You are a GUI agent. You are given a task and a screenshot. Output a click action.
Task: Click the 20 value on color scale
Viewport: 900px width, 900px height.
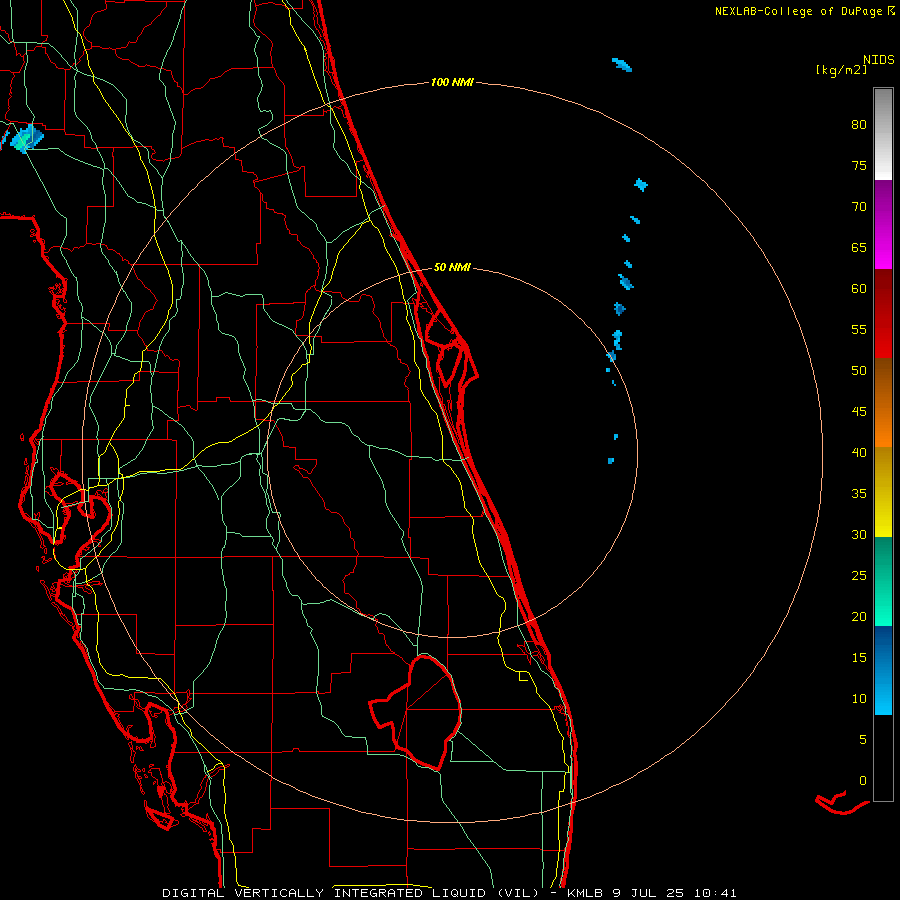(x=859, y=616)
